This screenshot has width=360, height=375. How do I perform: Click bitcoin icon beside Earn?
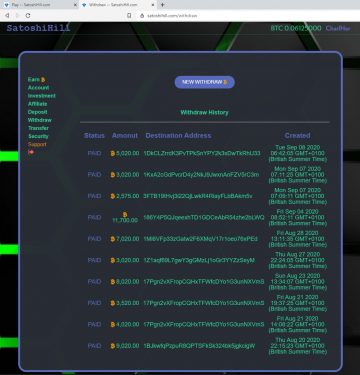pyautogui.click(x=43, y=80)
